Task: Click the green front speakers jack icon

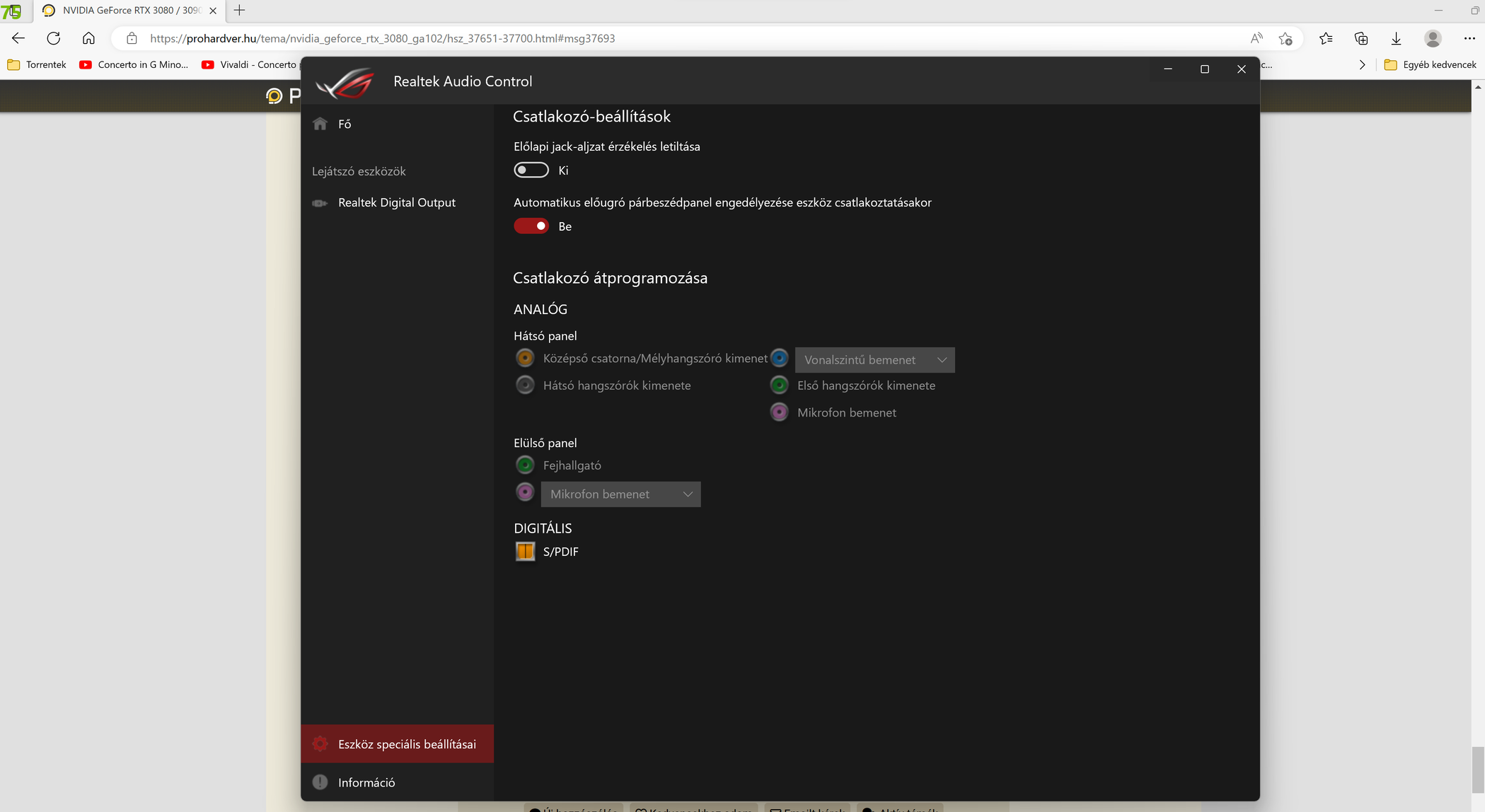Action: click(779, 385)
